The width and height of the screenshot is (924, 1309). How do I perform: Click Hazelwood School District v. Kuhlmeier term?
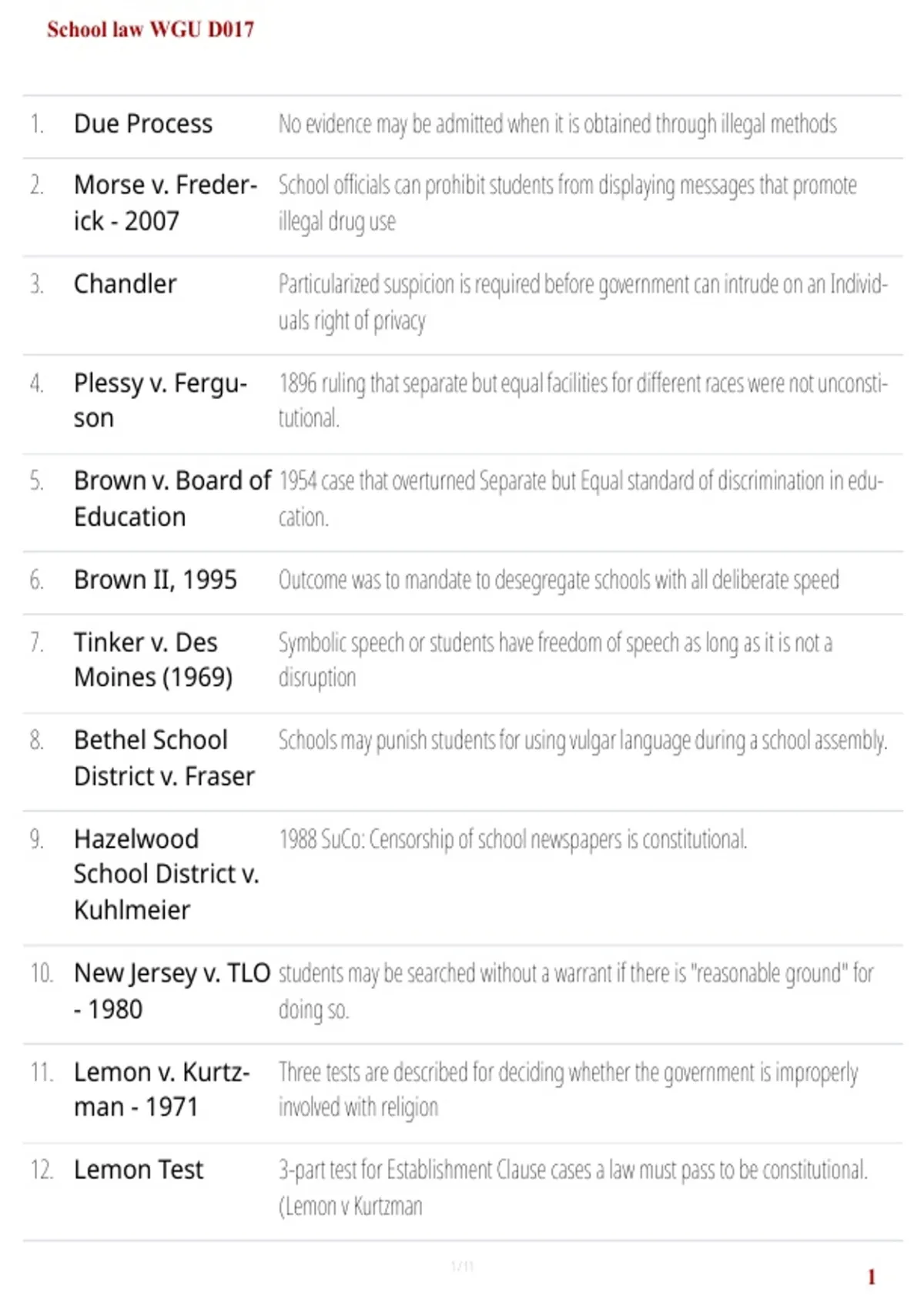(x=166, y=874)
